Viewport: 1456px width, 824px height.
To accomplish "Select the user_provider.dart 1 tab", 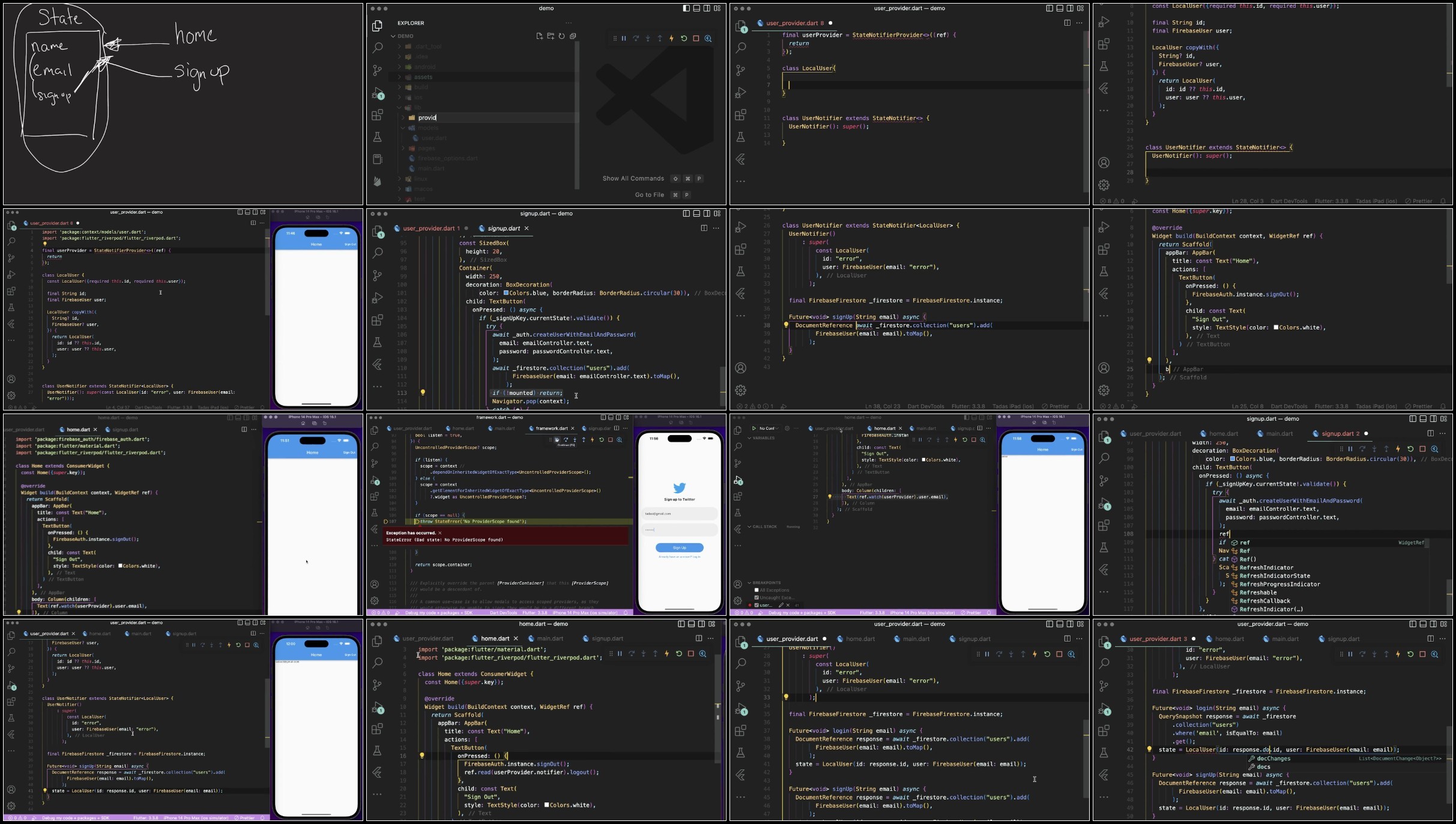I will (x=431, y=228).
